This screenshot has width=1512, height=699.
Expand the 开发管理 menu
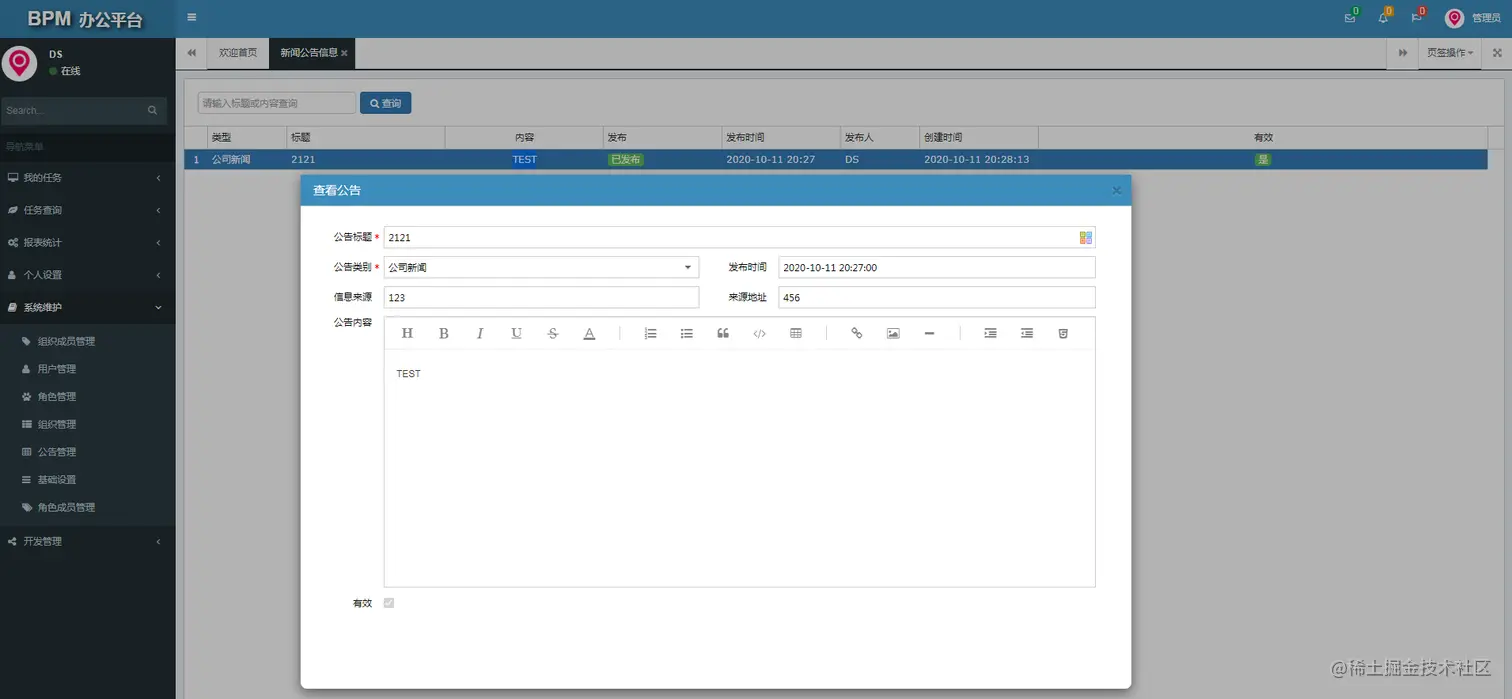87,541
